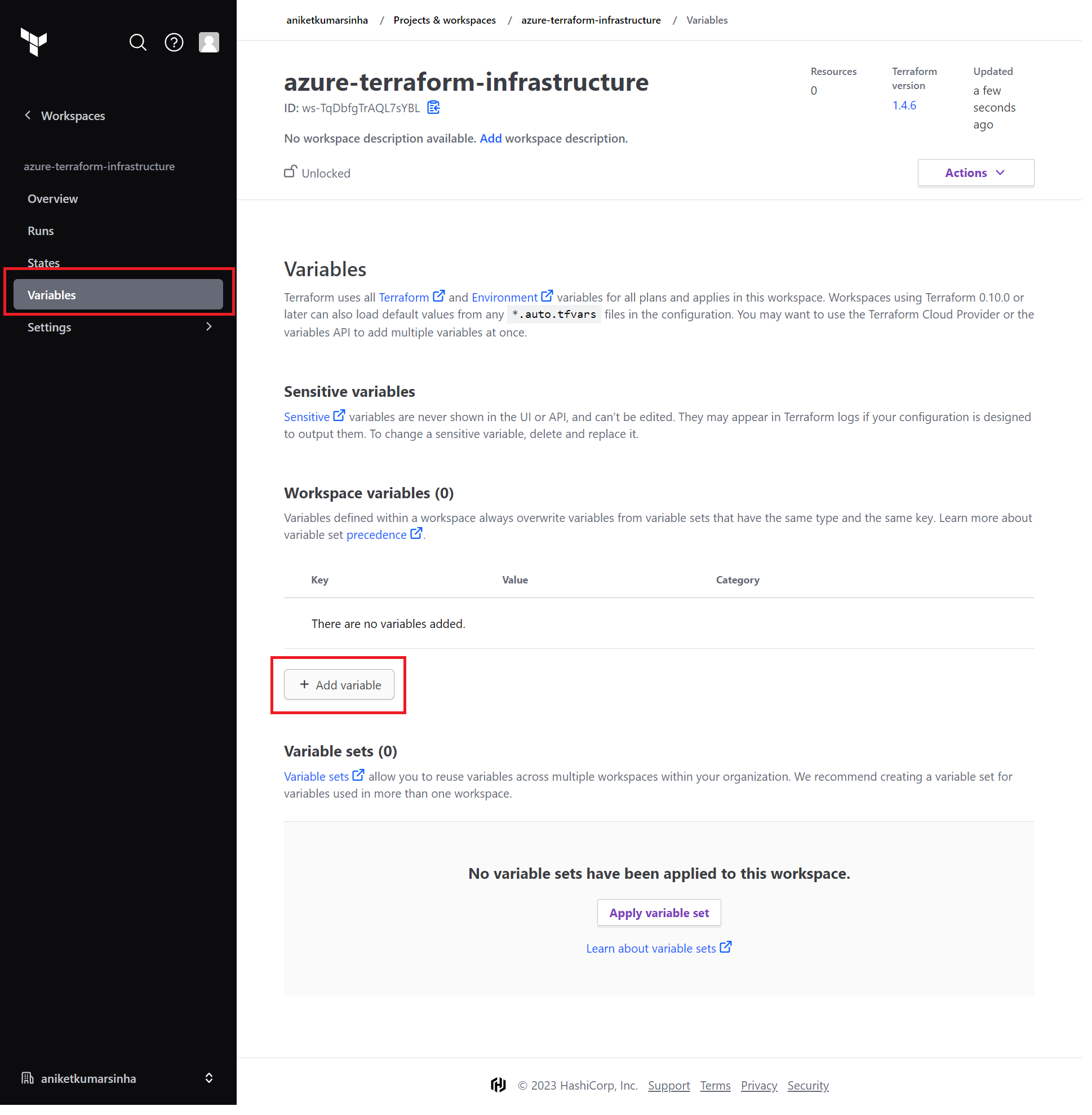Click Add workspace description link
Viewport: 1092px width, 1115px height.
491,138
